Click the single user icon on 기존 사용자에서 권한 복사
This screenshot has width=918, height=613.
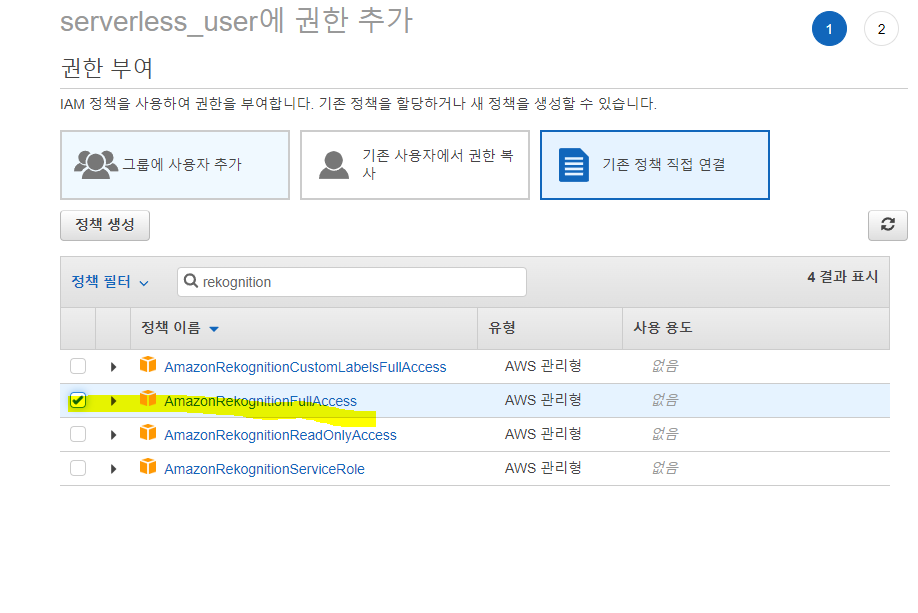pos(334,165)
